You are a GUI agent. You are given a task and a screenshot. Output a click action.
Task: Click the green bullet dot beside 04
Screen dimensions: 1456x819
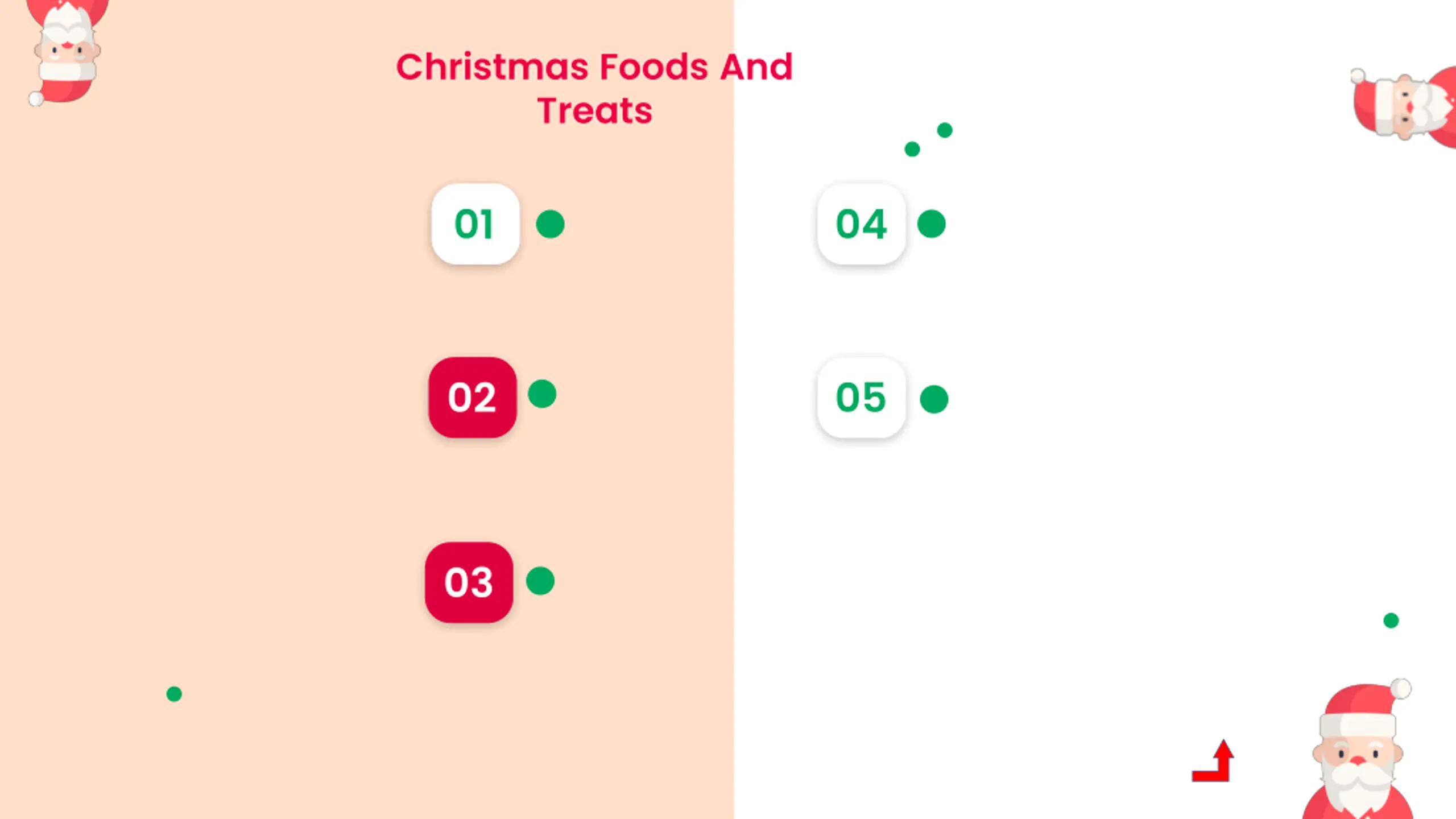(x=932, y=224)
